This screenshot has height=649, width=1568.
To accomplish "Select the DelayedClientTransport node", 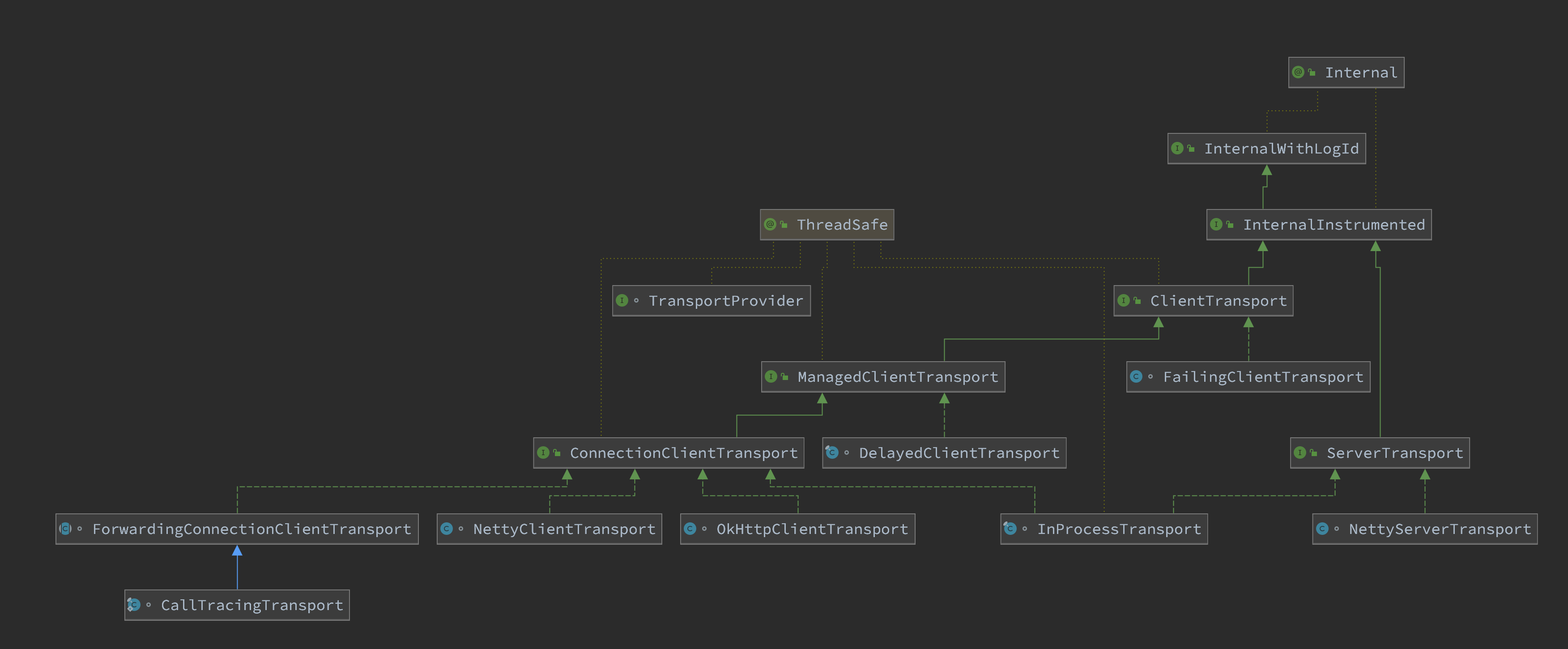I will coord(943,453).
